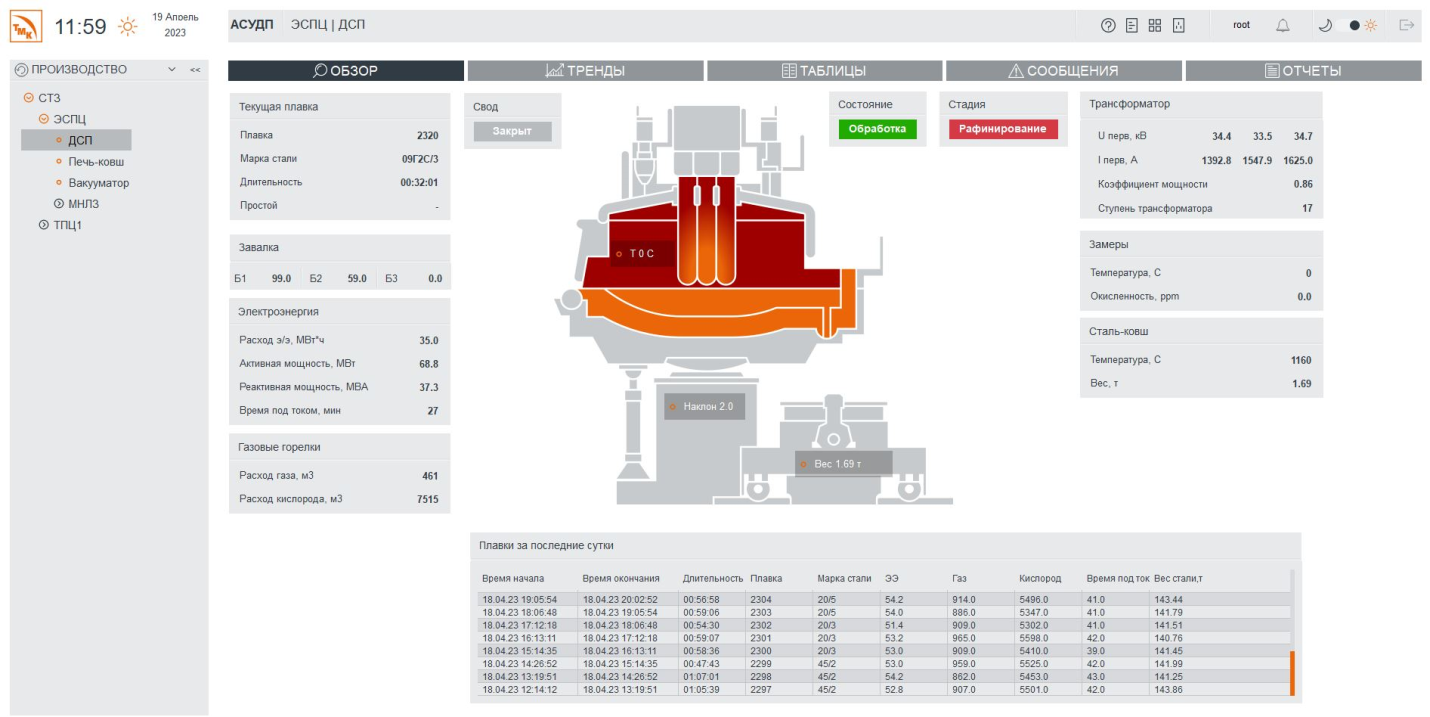Expand the ТПЦ1 tree node
1430x717 pixels.
[x=43, y=225]
